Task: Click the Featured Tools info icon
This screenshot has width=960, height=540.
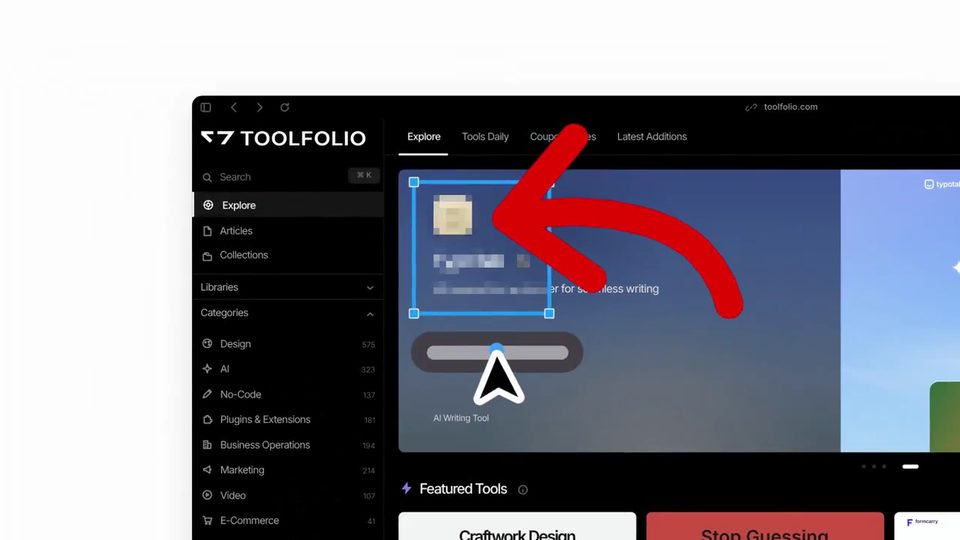Action: (x=523, y=490)
